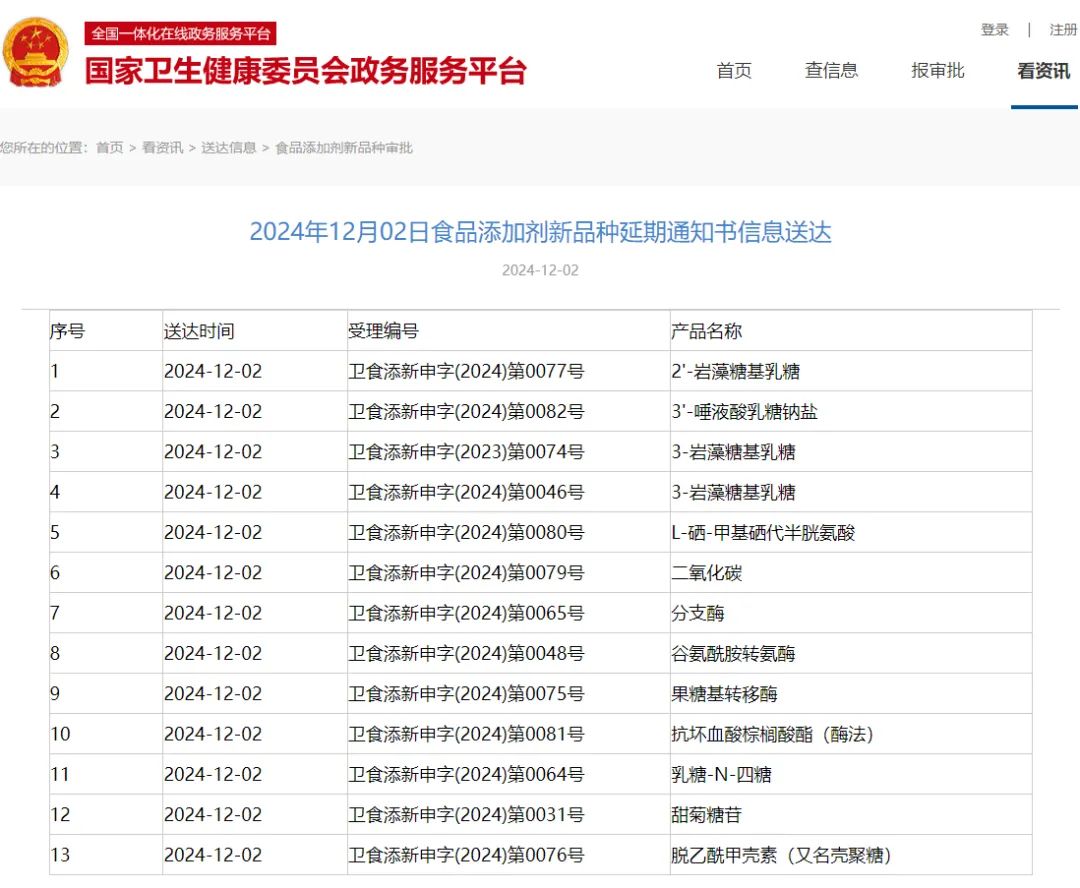Go to 看资讯 in the breadcrumb

(163, 147)
